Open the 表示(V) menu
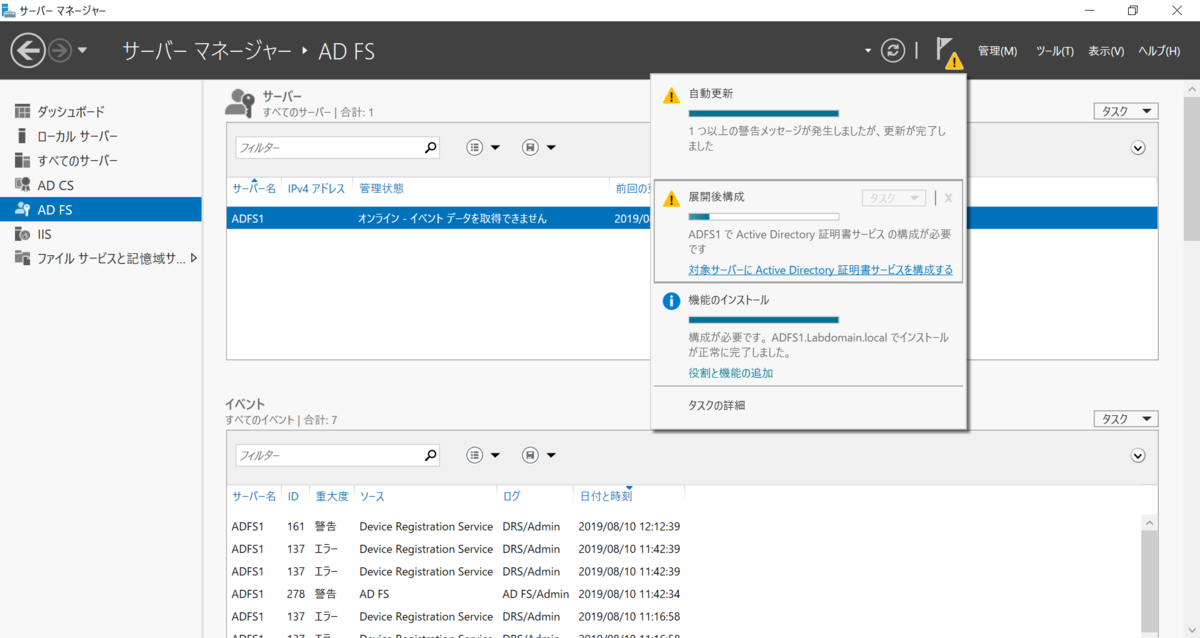Viewport: 1200px width, 638px height. (x=1106, y=51)
